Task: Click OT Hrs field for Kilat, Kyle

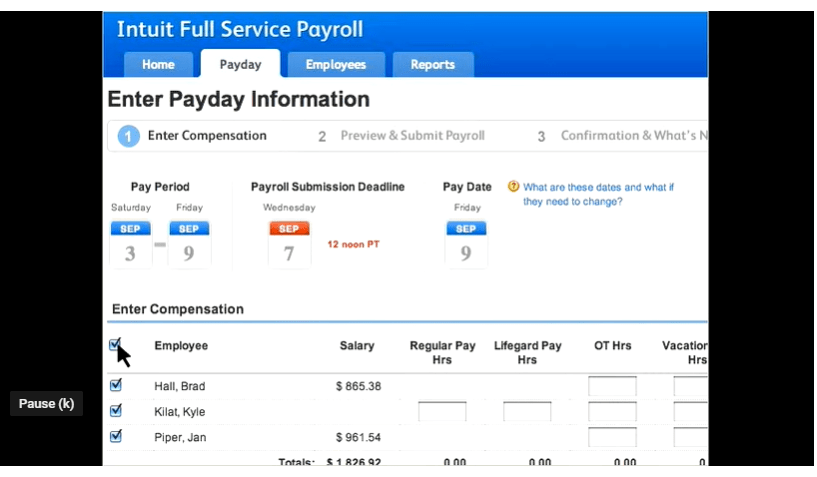Action: point(612,411)
